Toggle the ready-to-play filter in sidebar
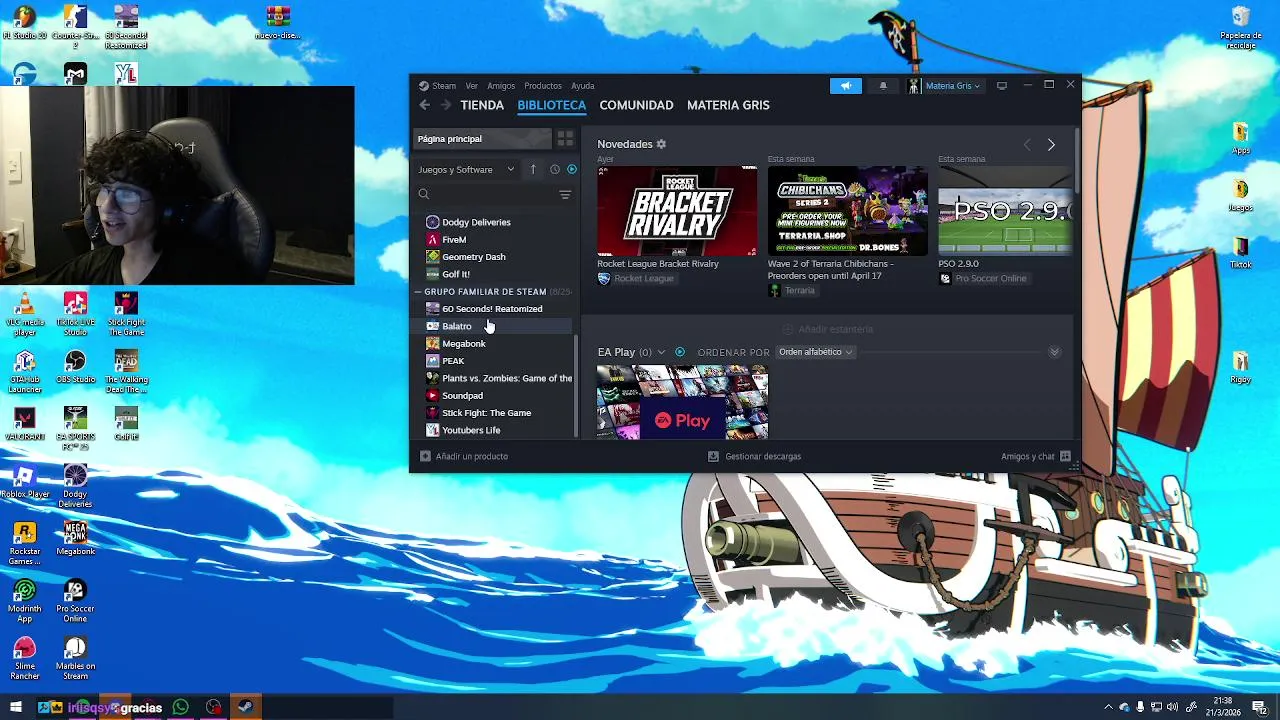The width and height of the screenshot is (1280, 720). point(572,170)
